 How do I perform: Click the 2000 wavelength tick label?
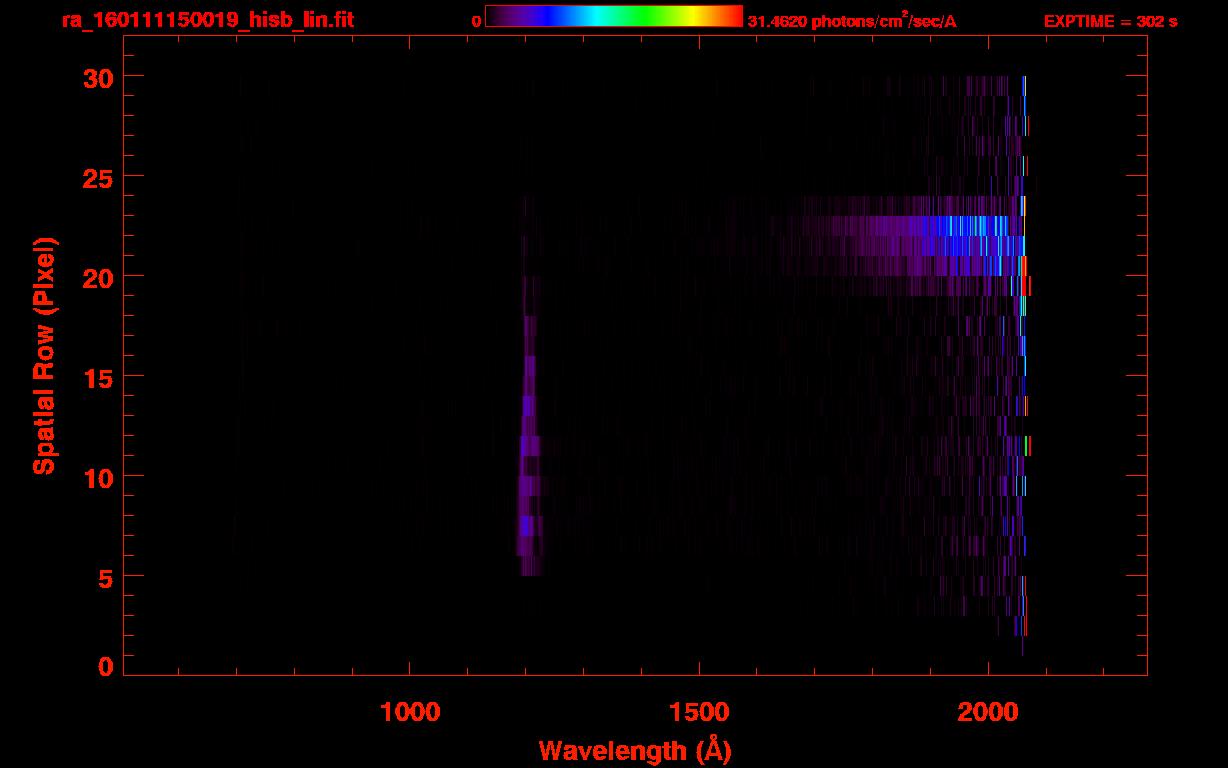coord(988,711)
